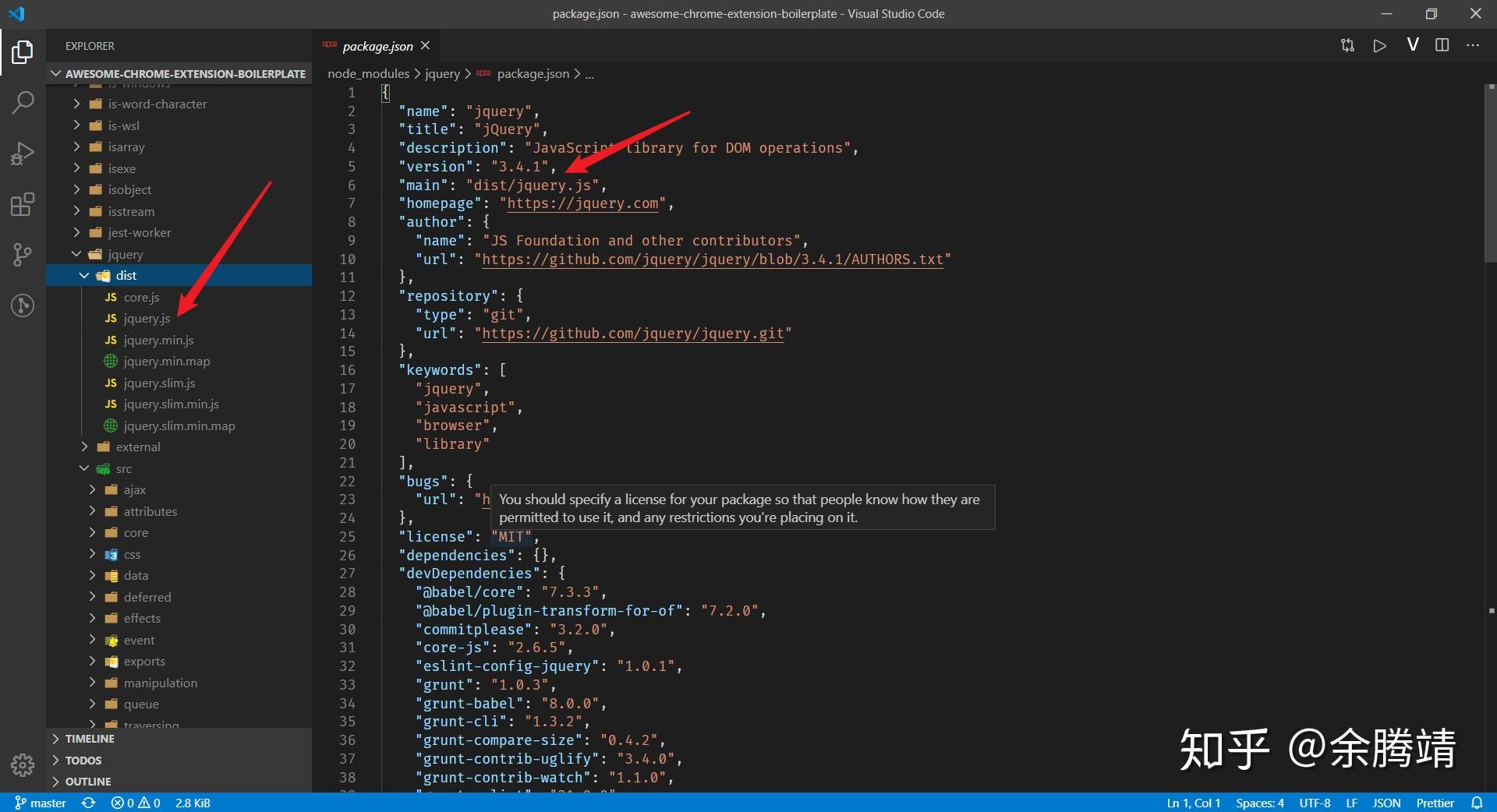Viewport: 1497px width, 812px height.
Task: Open the Extensions view
Action: [23, 204]
